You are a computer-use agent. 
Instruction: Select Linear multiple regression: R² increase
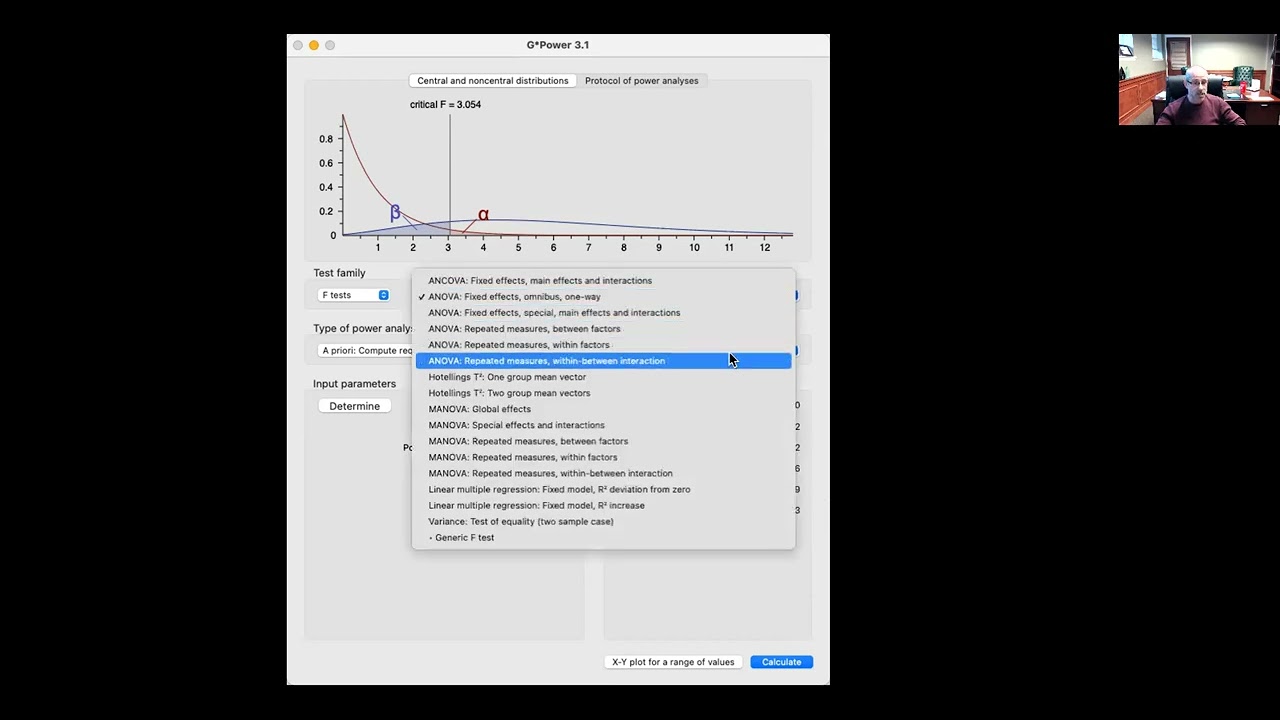603,505
